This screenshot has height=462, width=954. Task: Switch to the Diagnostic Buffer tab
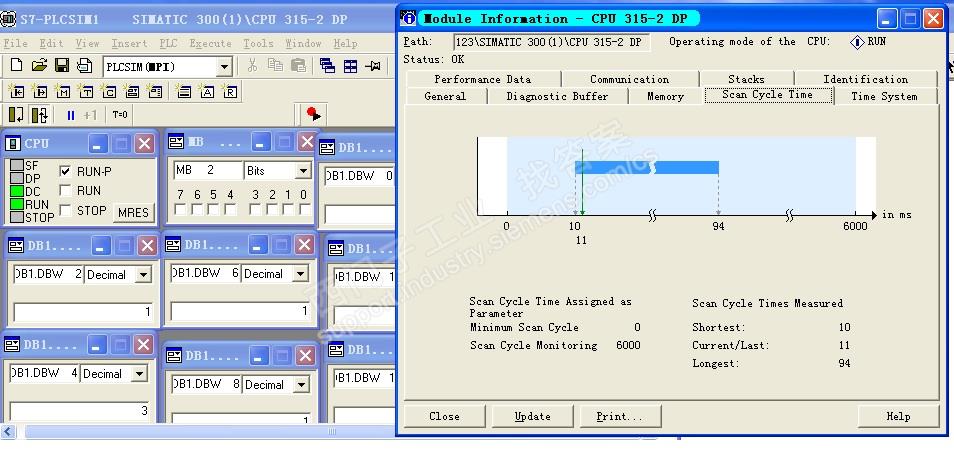coord(557,96)
